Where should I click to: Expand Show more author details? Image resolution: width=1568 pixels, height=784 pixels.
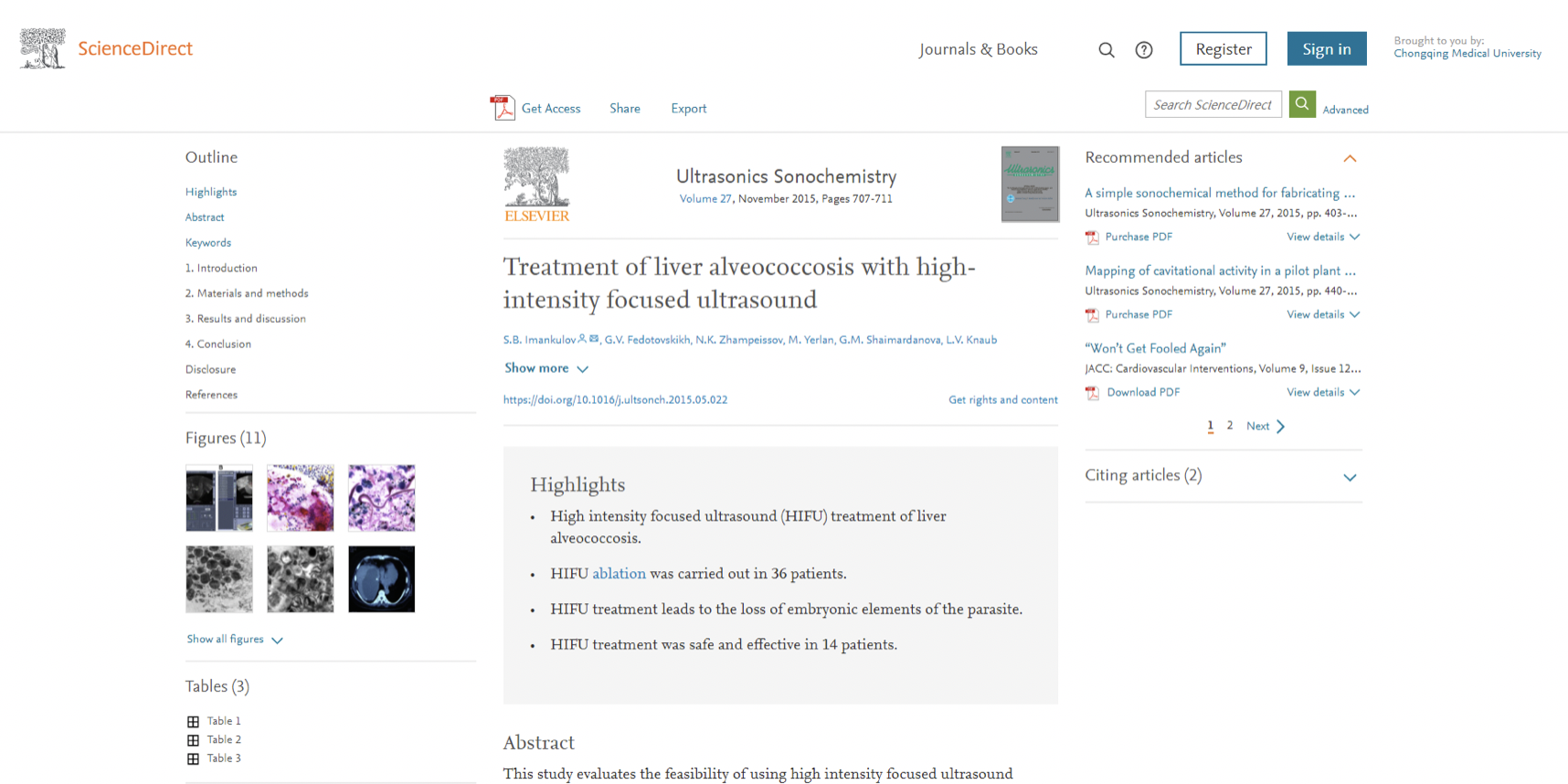(546, 368)
